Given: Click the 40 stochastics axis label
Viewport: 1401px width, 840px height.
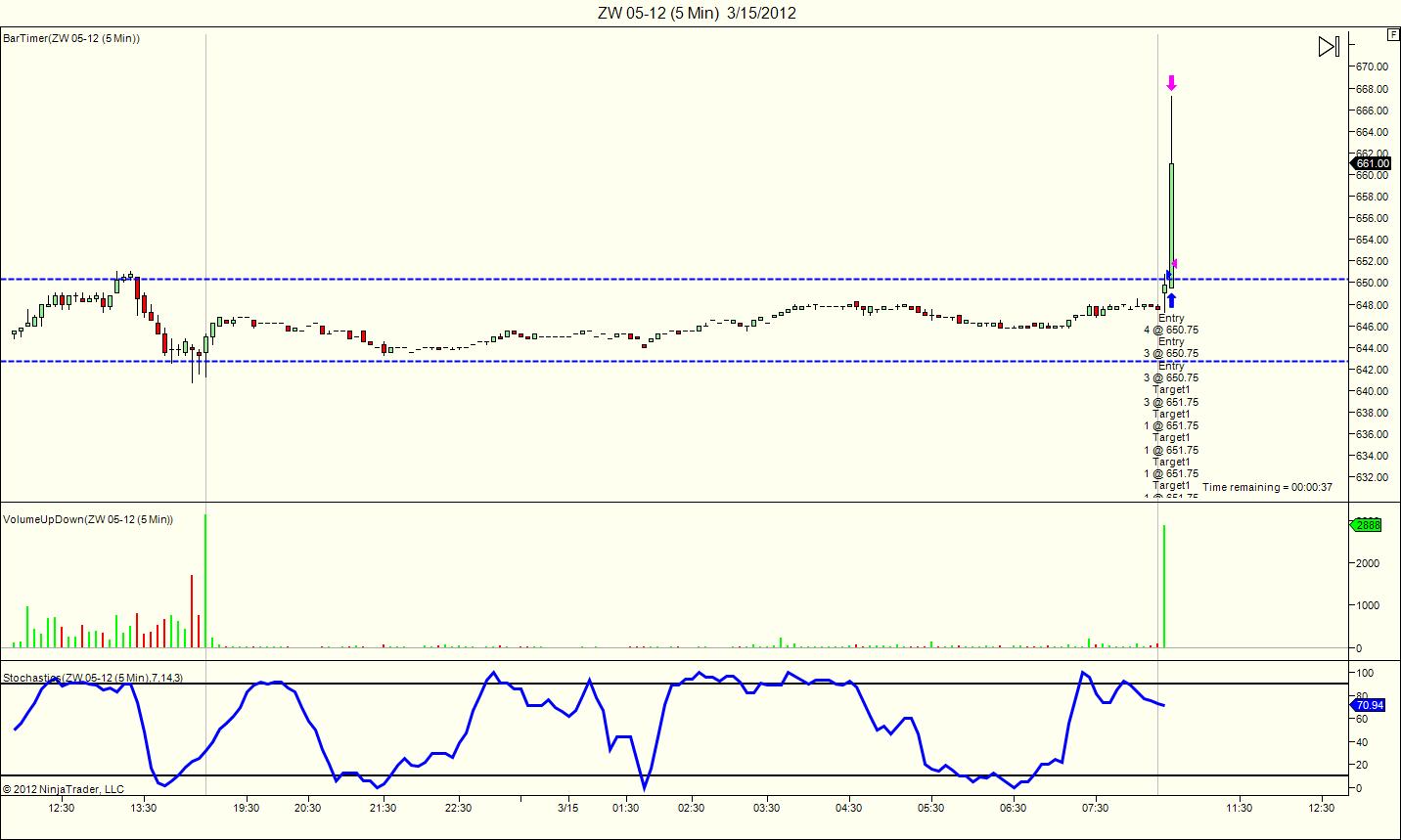Looking at the screenshot, I should (1363, 742).
